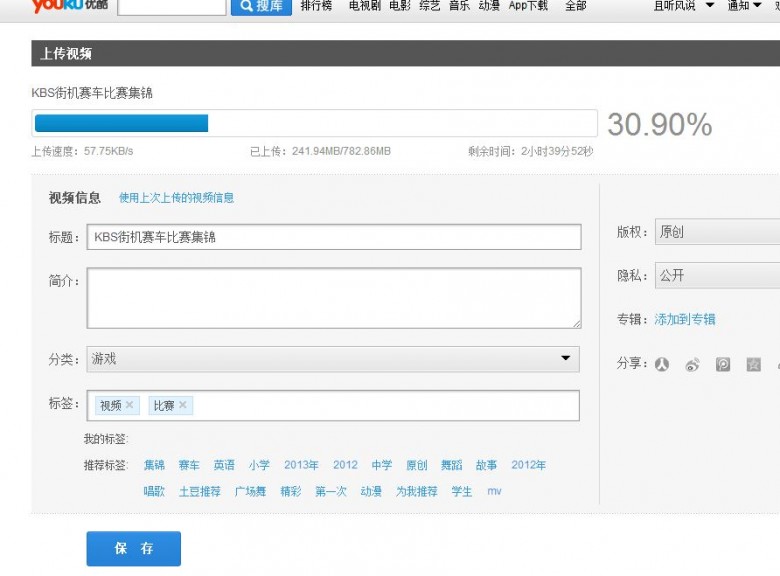Click the 搜库 search button

tap(261, 6)
